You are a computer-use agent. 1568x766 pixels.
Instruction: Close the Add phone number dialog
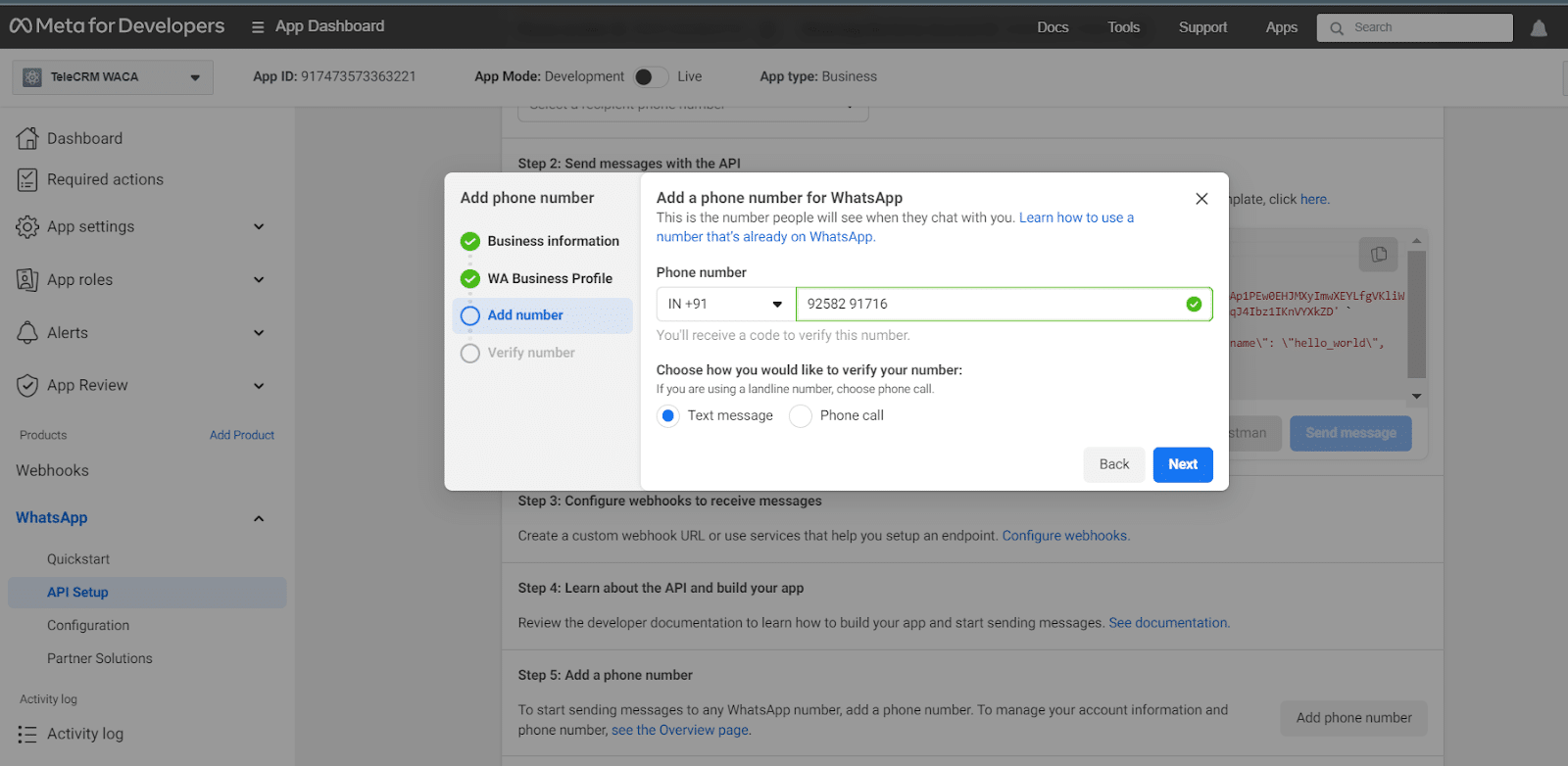[x=1201, y=199]
